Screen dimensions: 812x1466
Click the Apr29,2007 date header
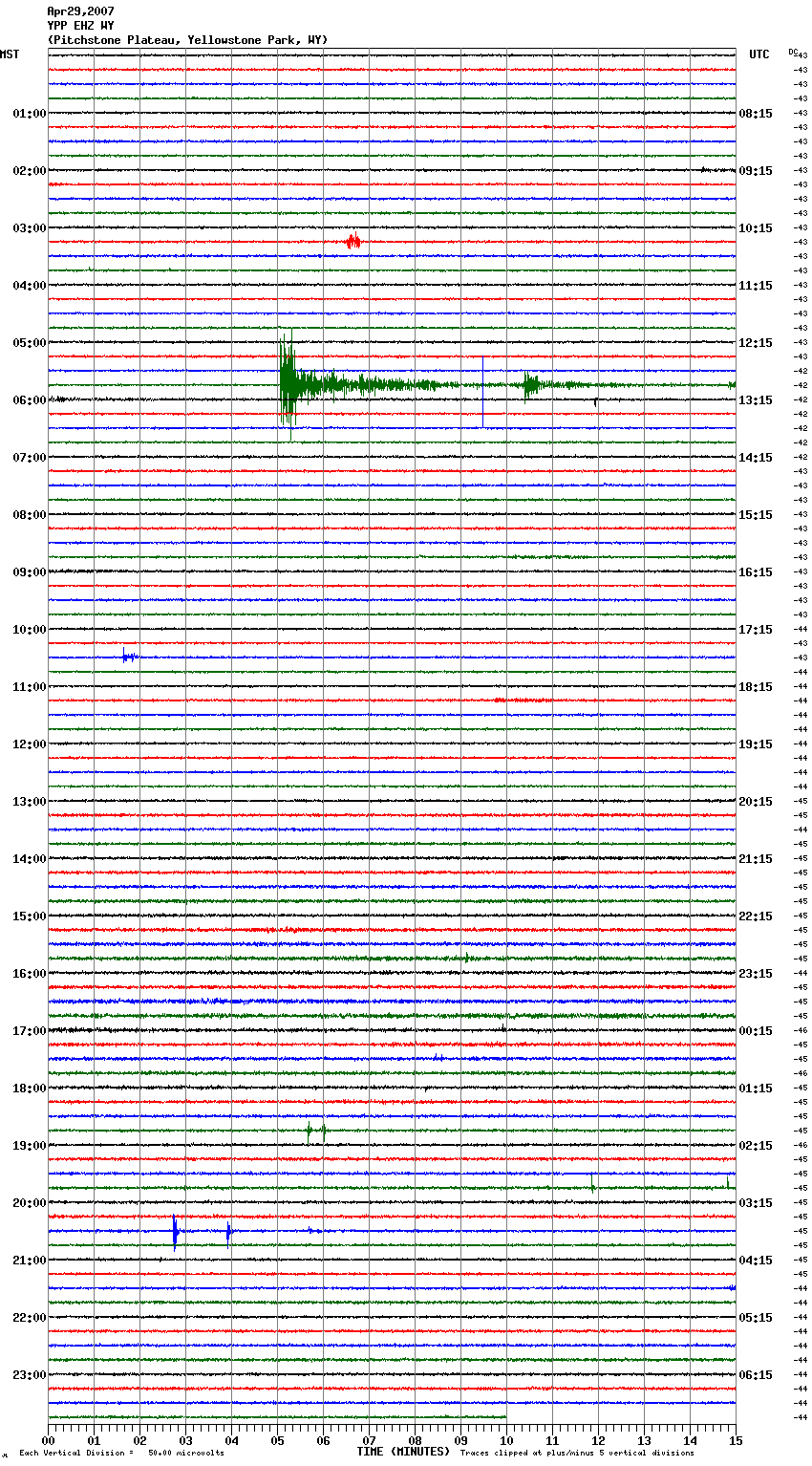pyautogui.click(x=80, y=11)
